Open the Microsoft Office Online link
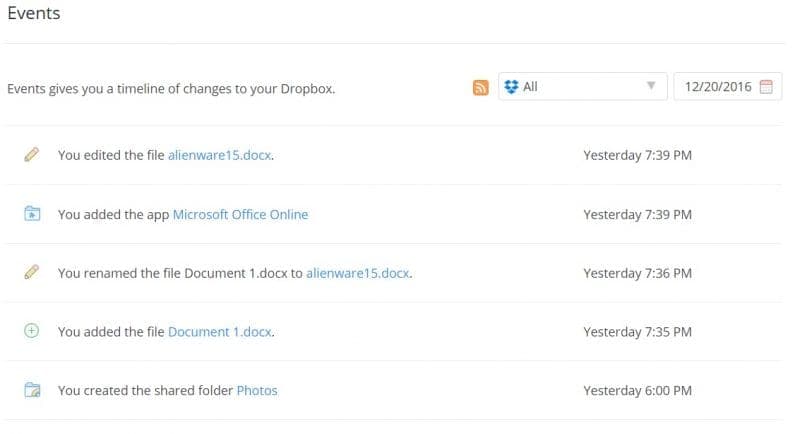The image size is (800, 434). point(240,214)
